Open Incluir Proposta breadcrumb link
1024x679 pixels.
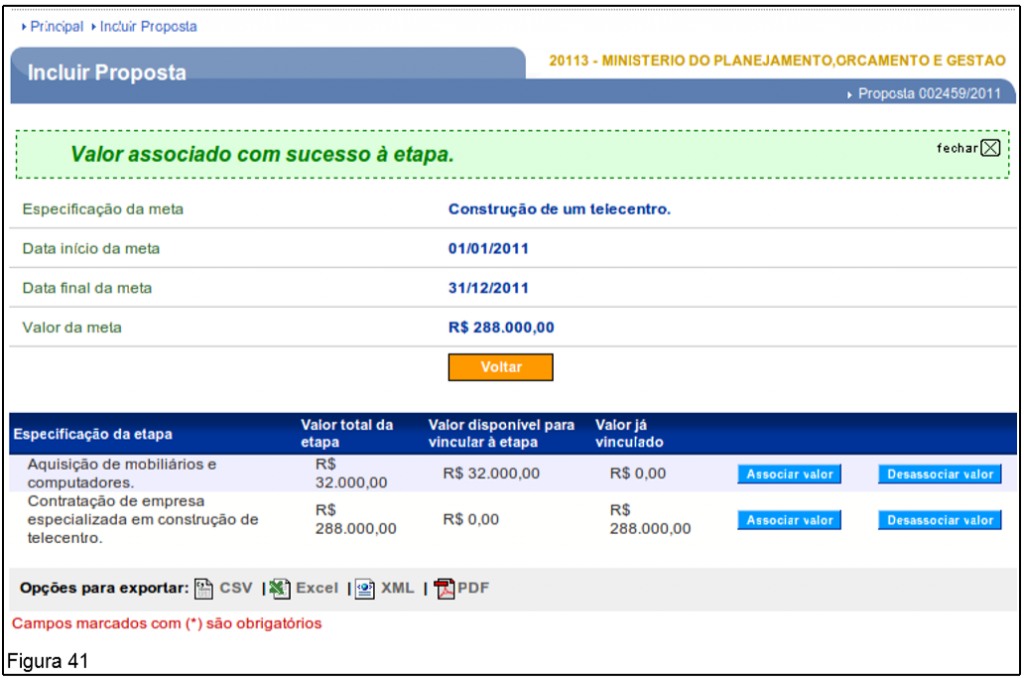click(x=147, y=27)
